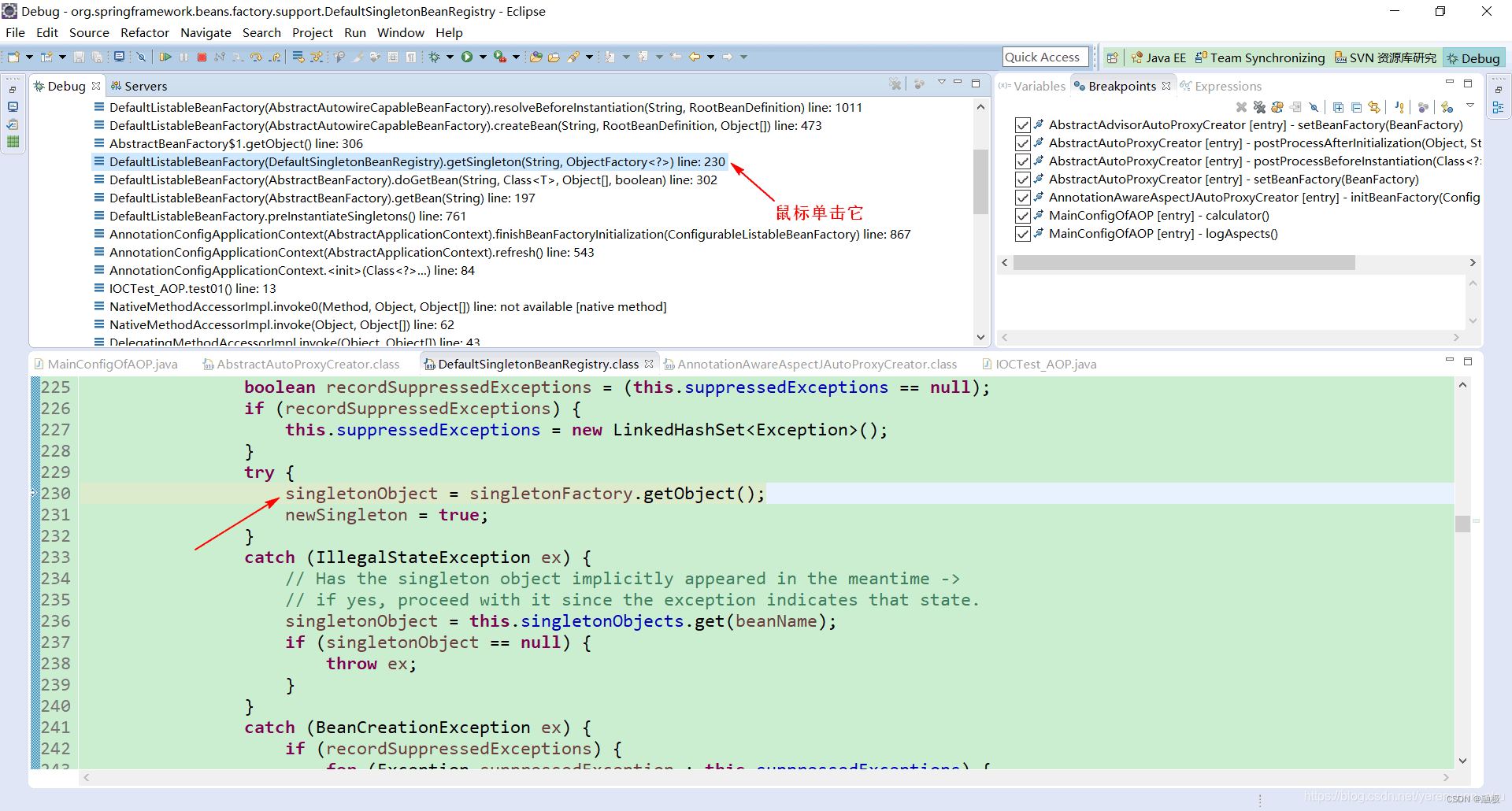This screenshot has height=811, width=1512.
Task: Uncheck AbstractAutoProxyCreator setBeanFactory breakpoint
Action: click(1022, 180)
